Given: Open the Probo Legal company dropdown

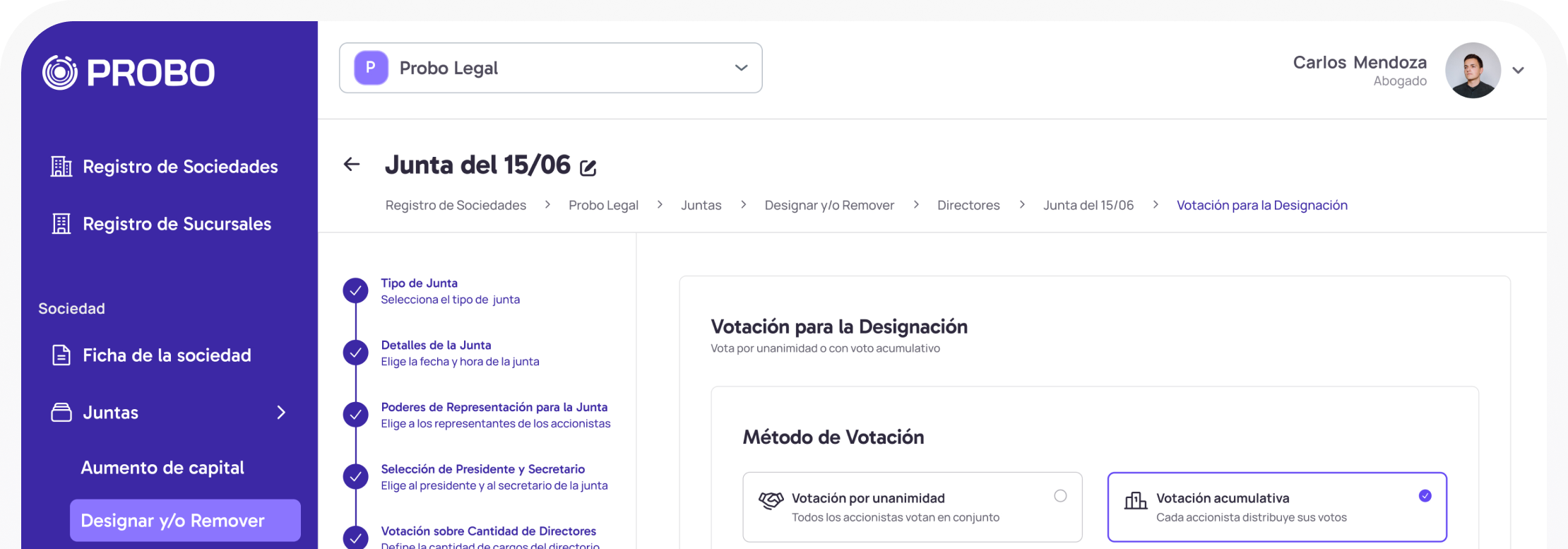Looking at the screenshot, I should point(551,68).
